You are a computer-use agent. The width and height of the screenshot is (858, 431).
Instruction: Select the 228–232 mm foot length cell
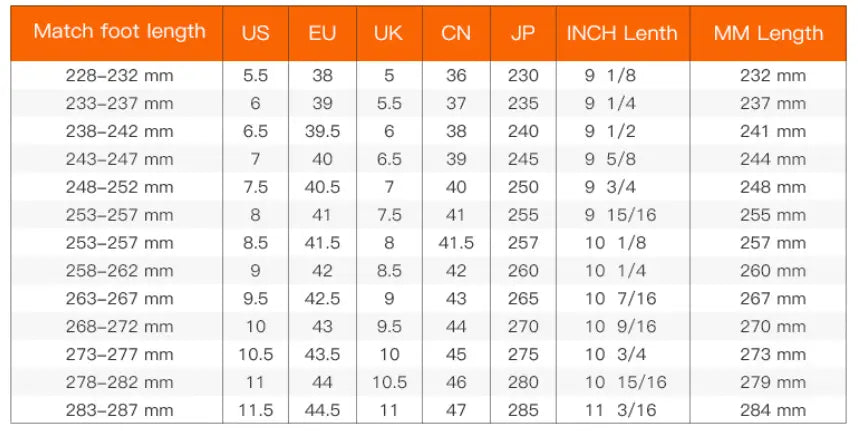pos(119,75)
